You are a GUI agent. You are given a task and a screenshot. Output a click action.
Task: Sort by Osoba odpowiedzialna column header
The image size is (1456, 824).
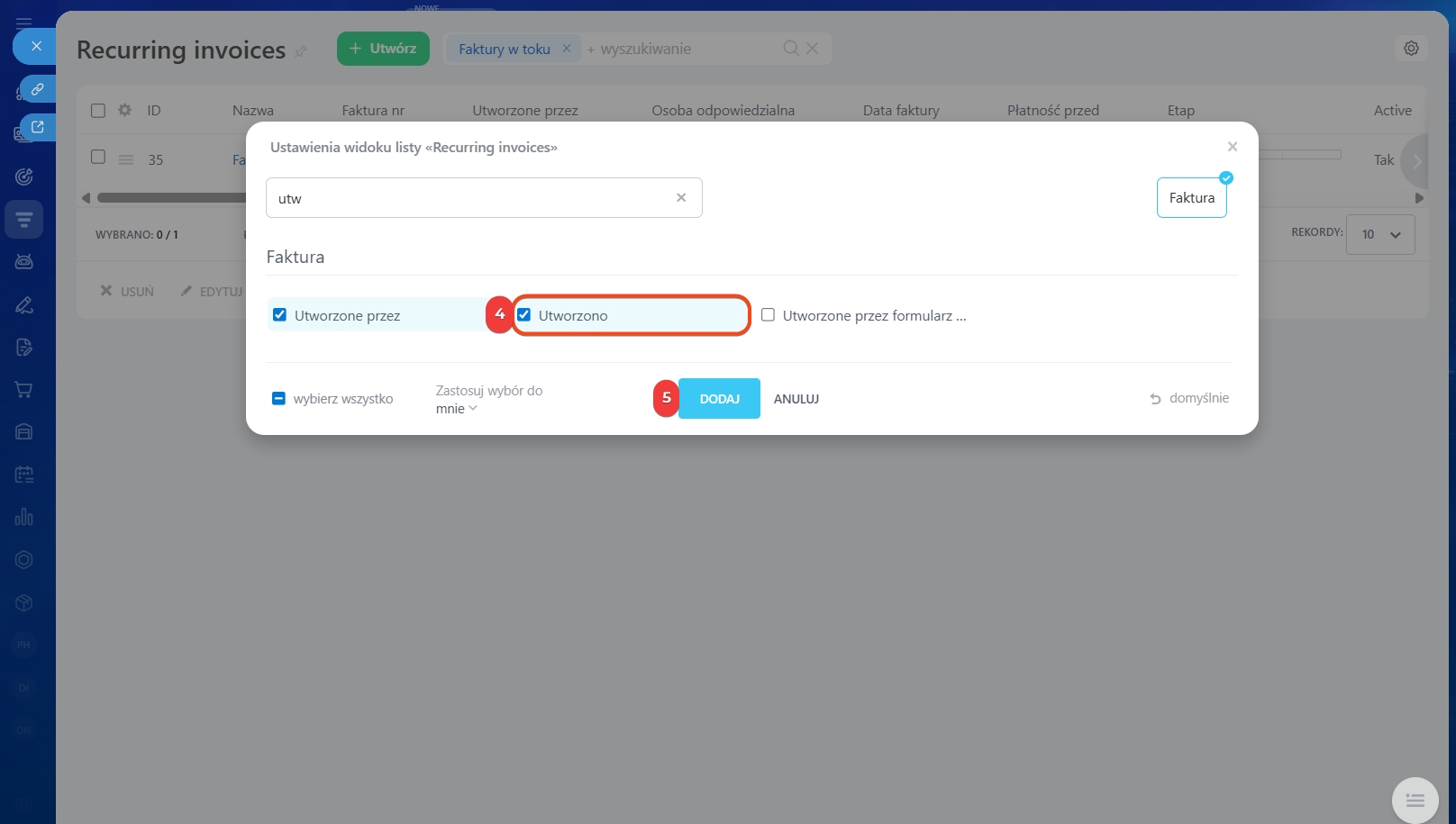(x=723, y=110)
